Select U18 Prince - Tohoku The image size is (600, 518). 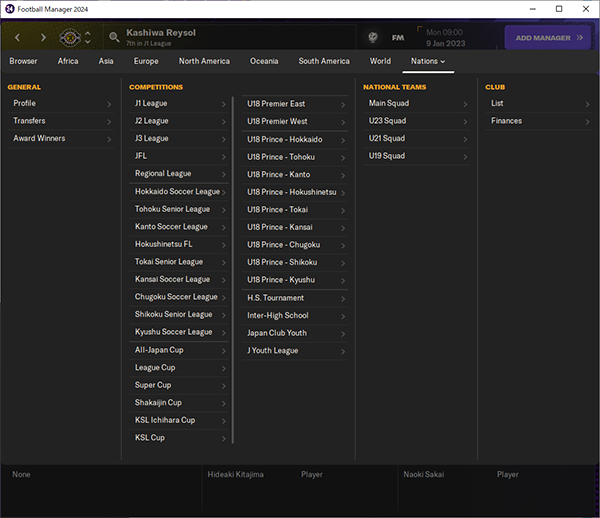[x=295, y=157]
